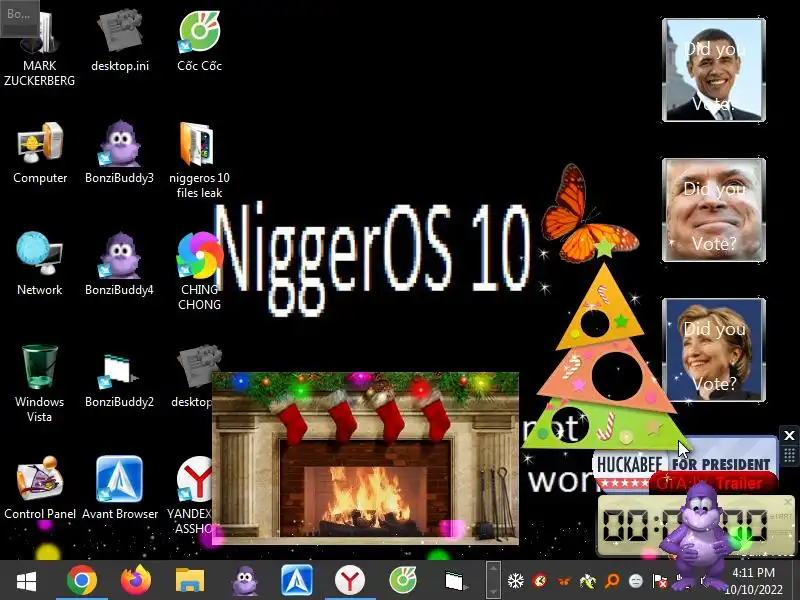
Task: Select the orange 'files leak' folder icon
Action: pos(199,159)
